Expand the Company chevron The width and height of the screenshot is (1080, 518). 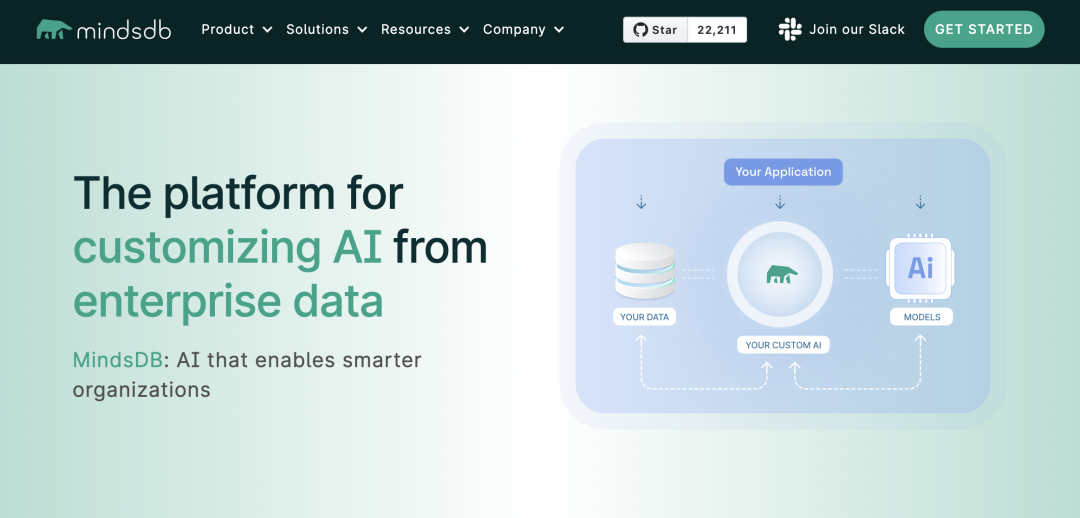tap(559, 30)
